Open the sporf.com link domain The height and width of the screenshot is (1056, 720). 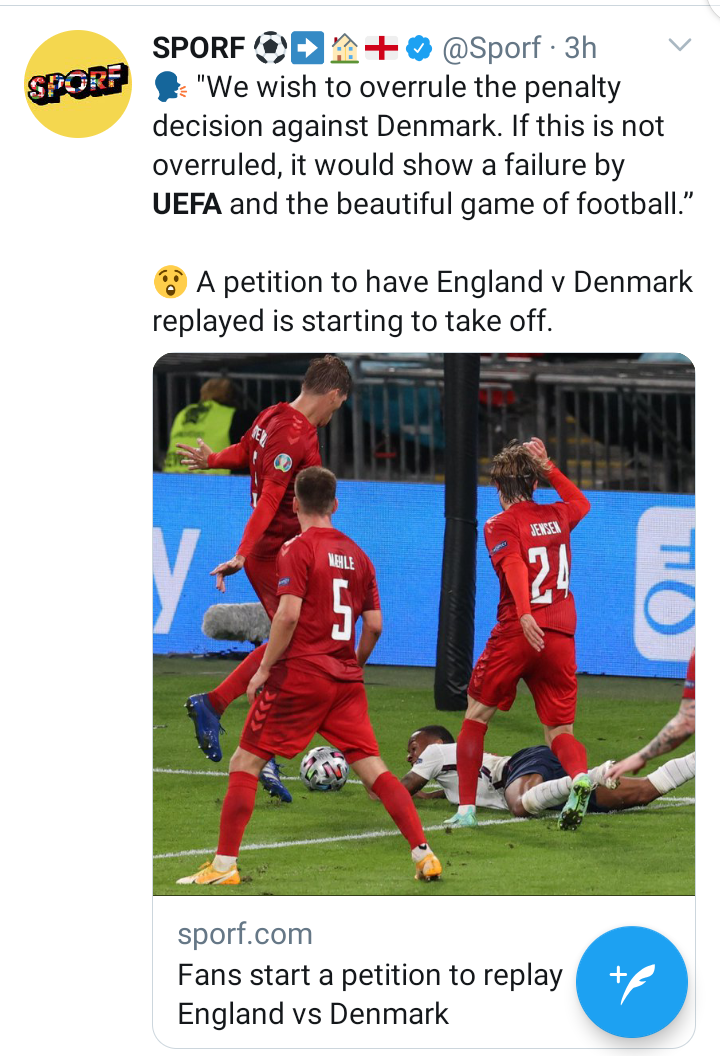245,934
